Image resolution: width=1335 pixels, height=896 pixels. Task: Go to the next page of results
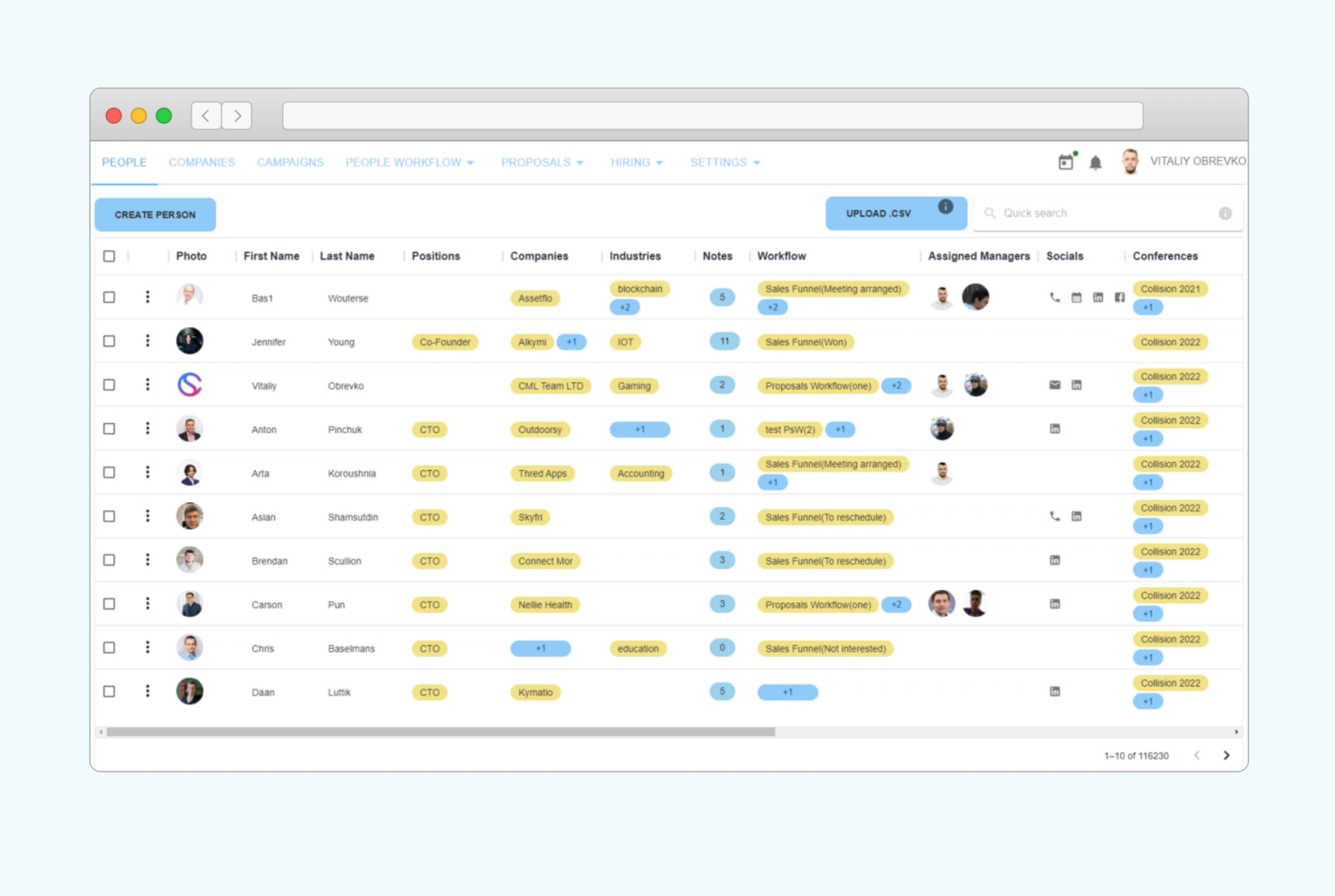coord(1226,756)
